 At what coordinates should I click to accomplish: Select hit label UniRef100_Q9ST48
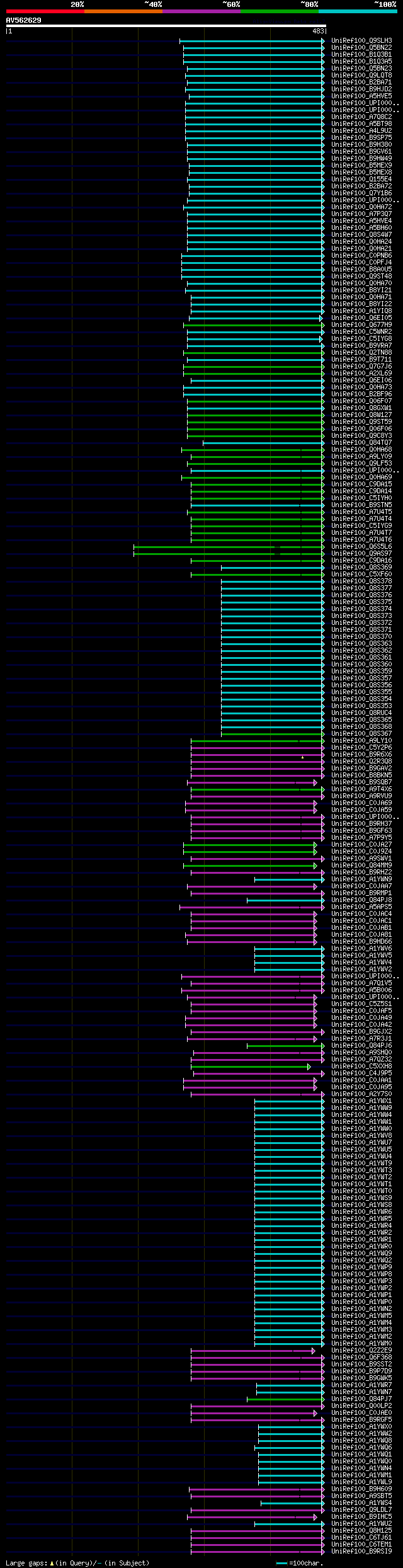(x=361, y=277)
